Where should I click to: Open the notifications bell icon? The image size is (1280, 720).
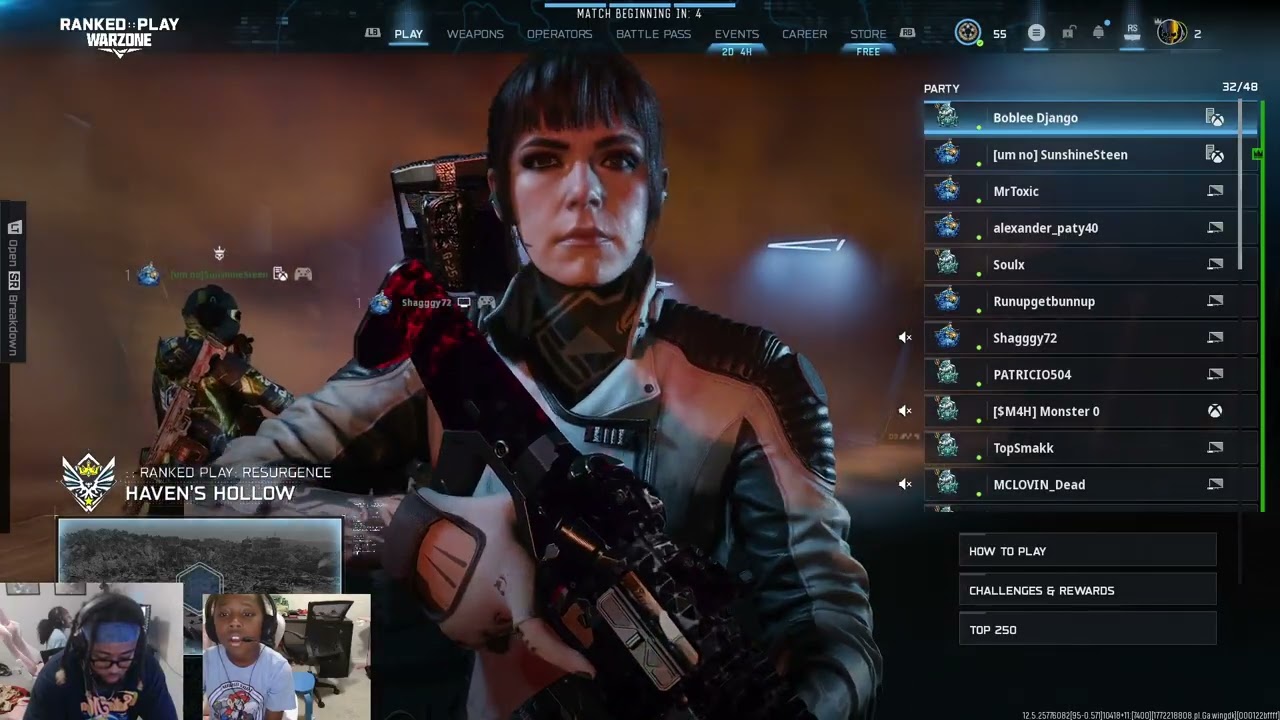1098,33
